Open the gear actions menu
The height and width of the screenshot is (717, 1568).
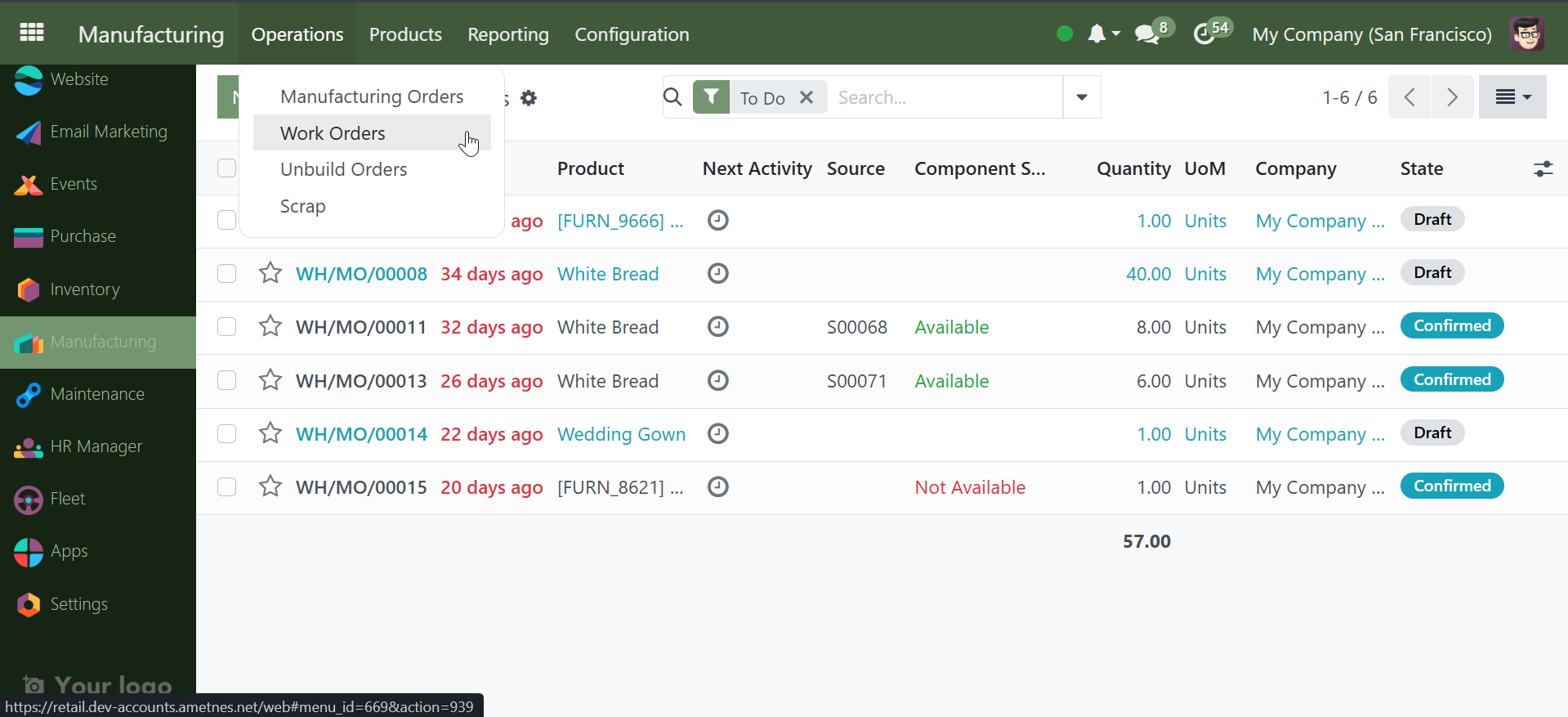[529, 98]
